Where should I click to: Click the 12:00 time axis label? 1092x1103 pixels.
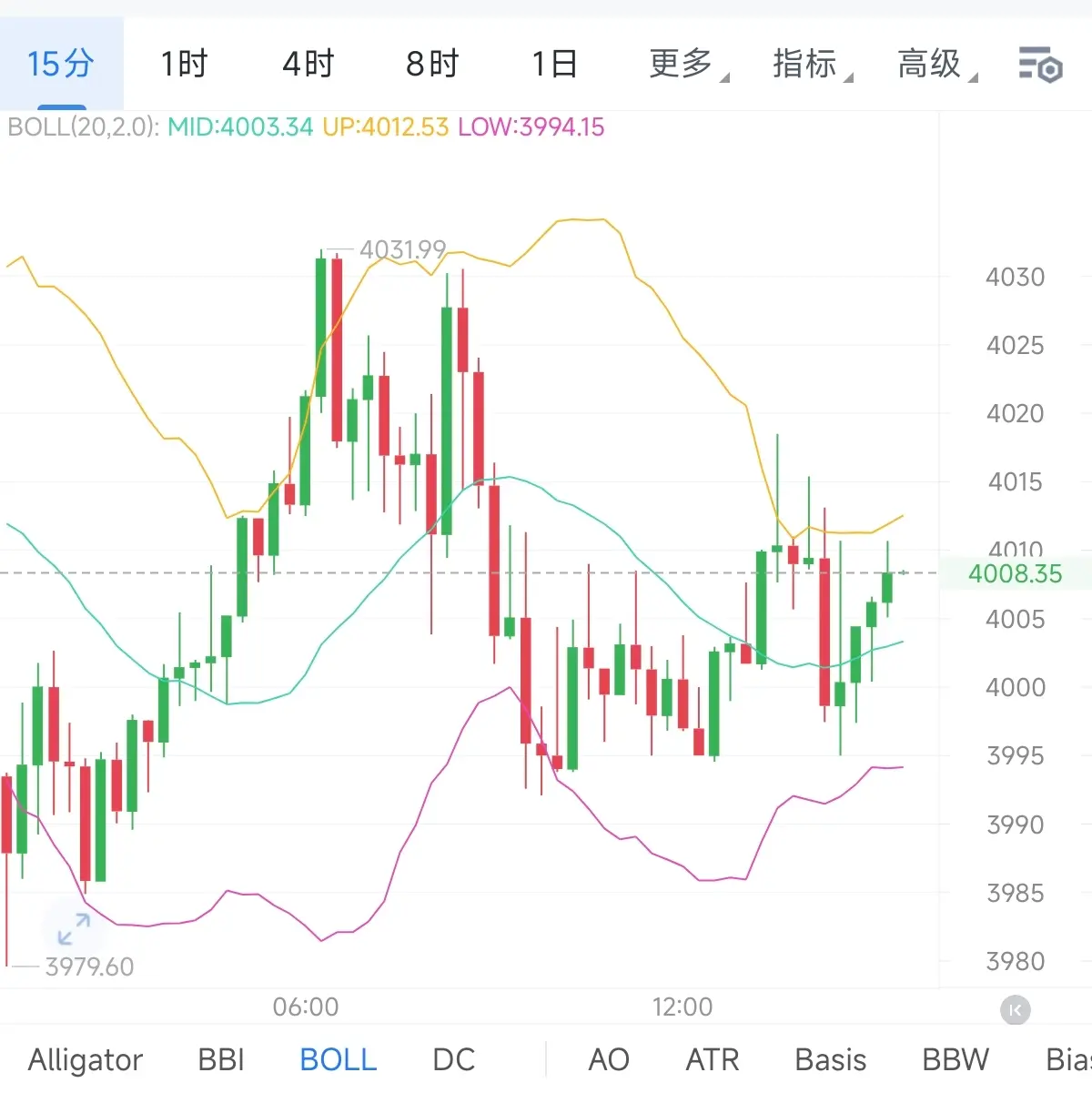682,1007
